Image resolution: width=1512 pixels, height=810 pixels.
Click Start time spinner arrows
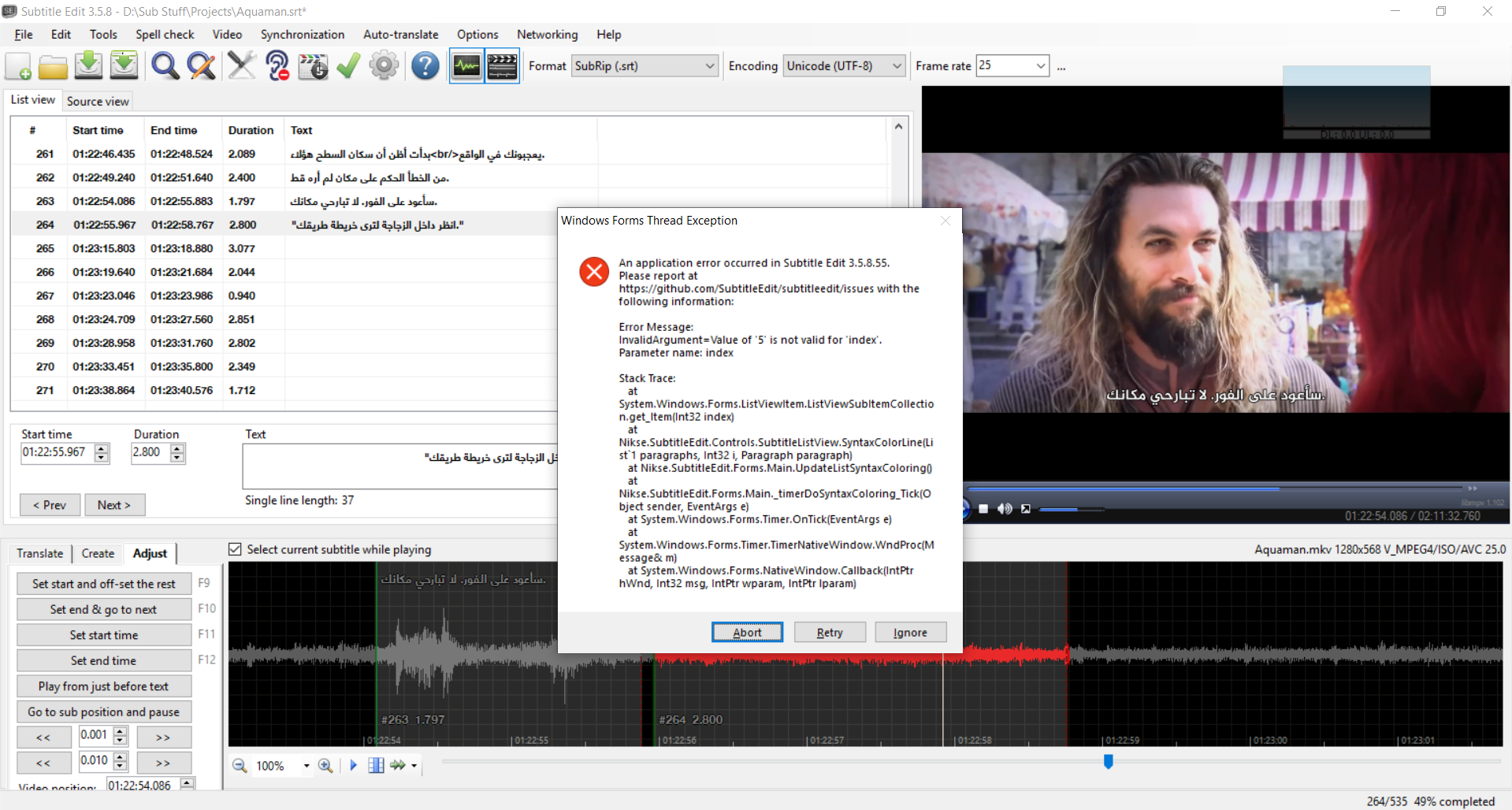point(102,453)
